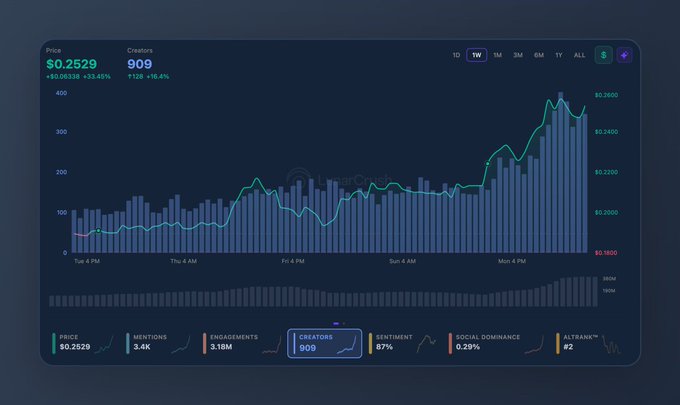
Task: Select the SOCIAL DOMINANCE metric card
Action: tap(497, 343)
